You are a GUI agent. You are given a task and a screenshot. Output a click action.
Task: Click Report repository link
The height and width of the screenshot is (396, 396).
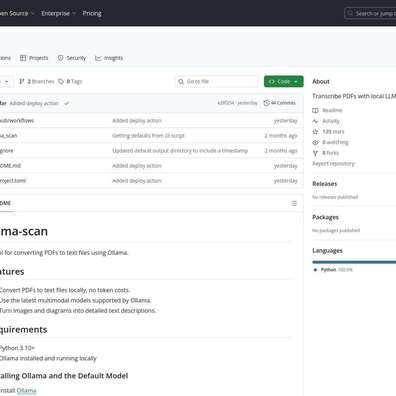333,164
